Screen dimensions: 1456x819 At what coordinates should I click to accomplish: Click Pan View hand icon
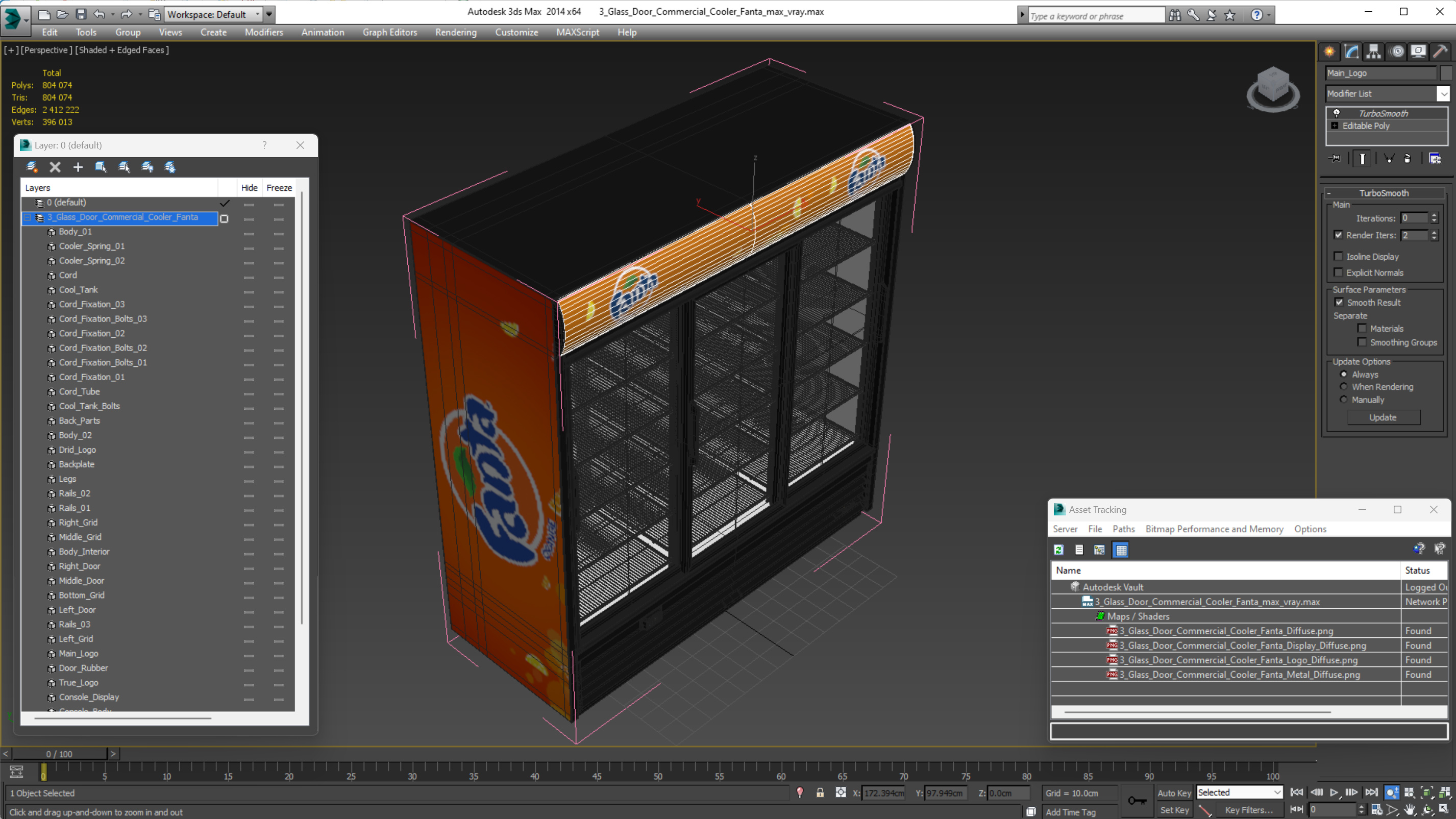pos(1410,810)
